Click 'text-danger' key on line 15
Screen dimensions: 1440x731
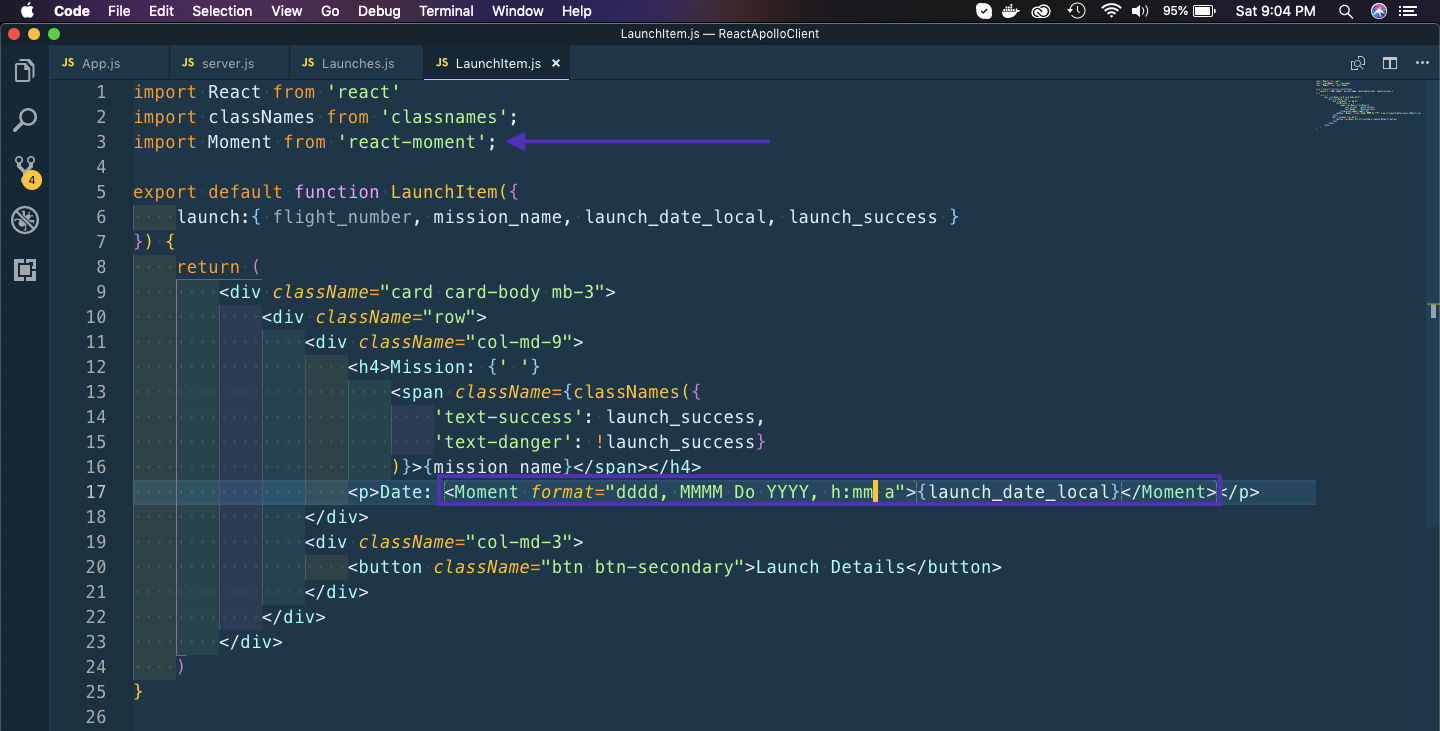point(503,442)
